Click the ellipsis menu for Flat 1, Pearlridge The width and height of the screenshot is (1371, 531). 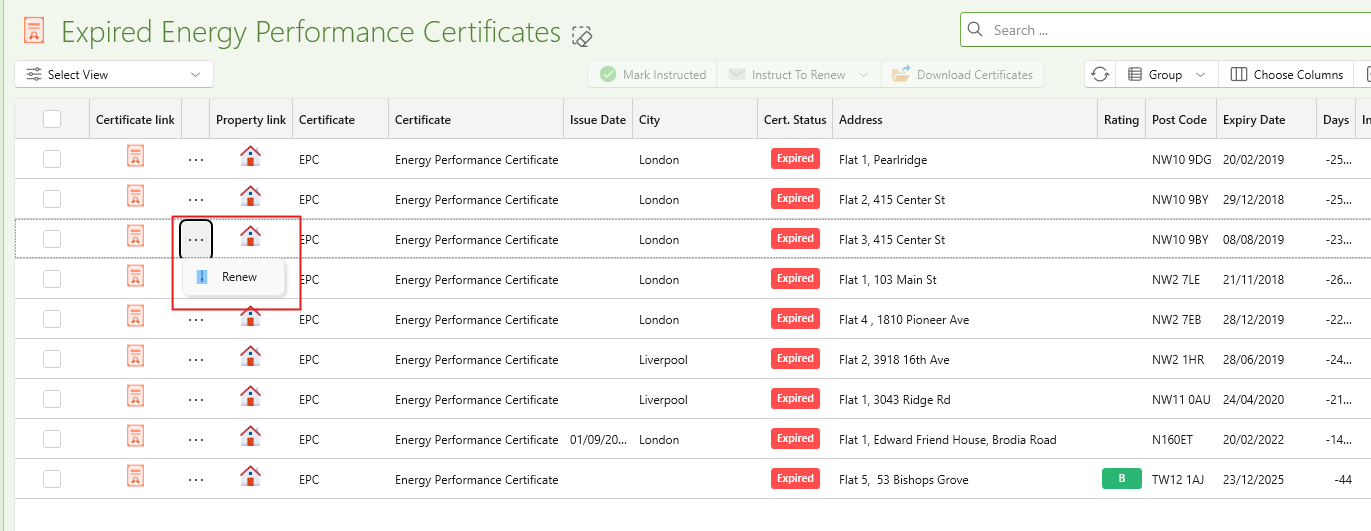(196, 160)
